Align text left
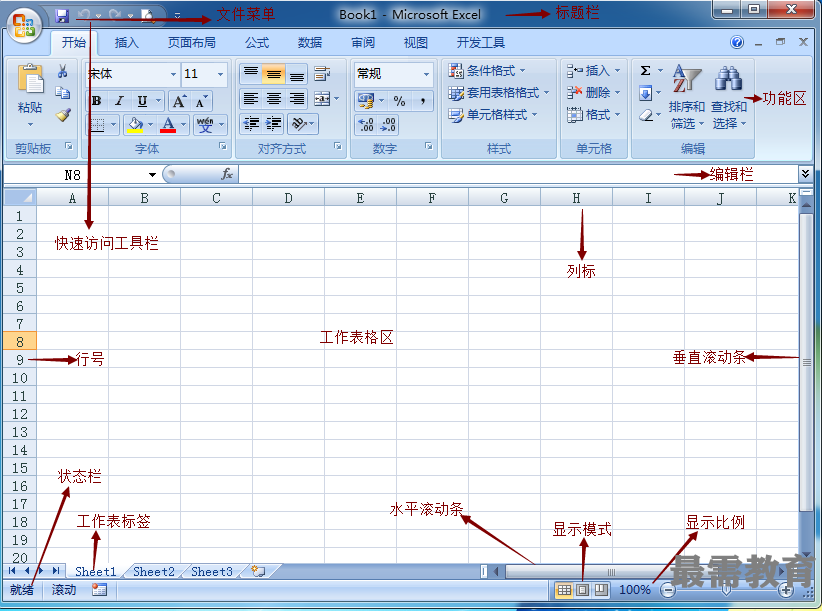Image resolution: width=822 pixels, height=611 pixels. tap(251, 99)
